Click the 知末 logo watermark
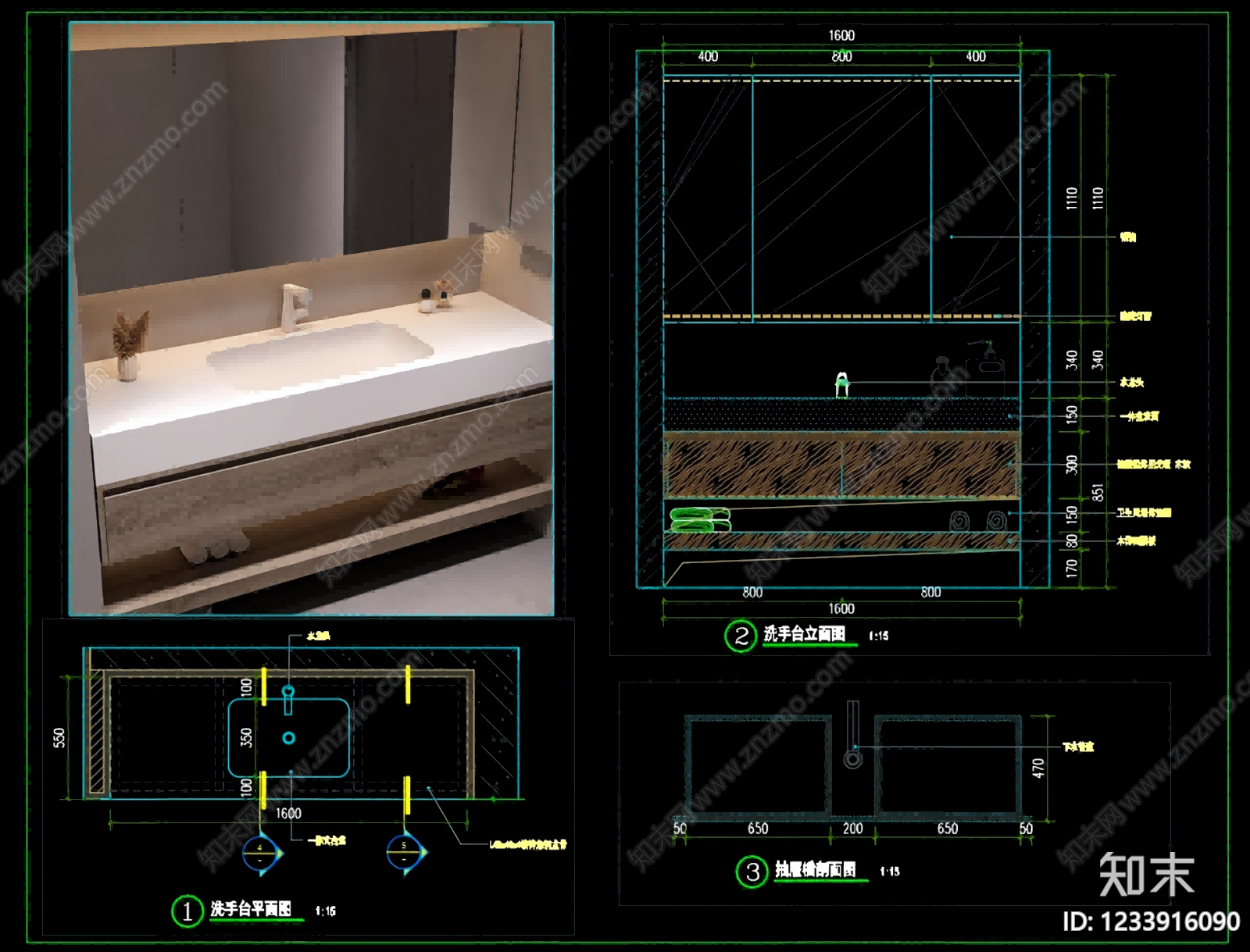The image size is (1250, 952). coord(1146,874)
